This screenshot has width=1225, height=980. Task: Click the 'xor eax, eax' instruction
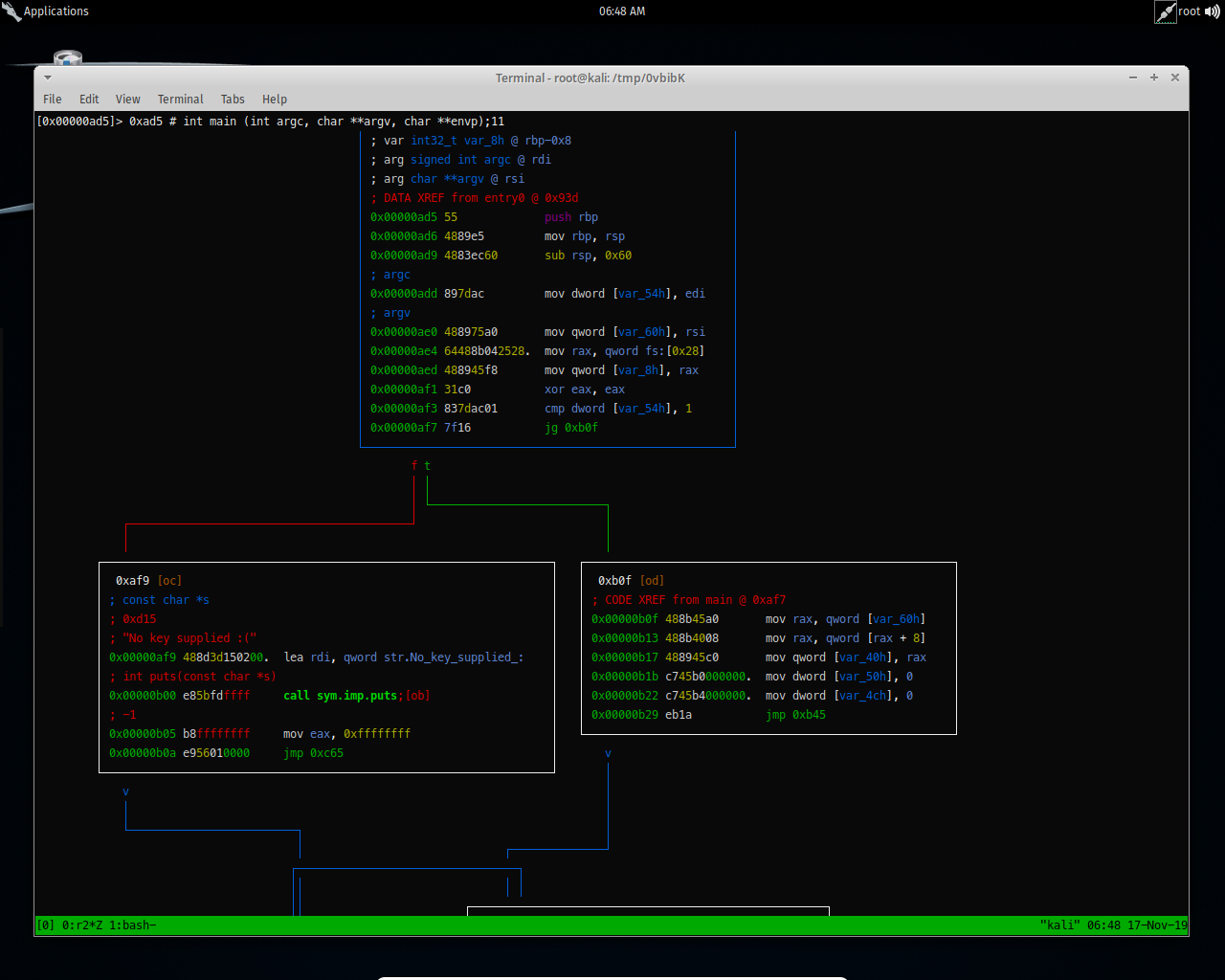tap(585, 390)
